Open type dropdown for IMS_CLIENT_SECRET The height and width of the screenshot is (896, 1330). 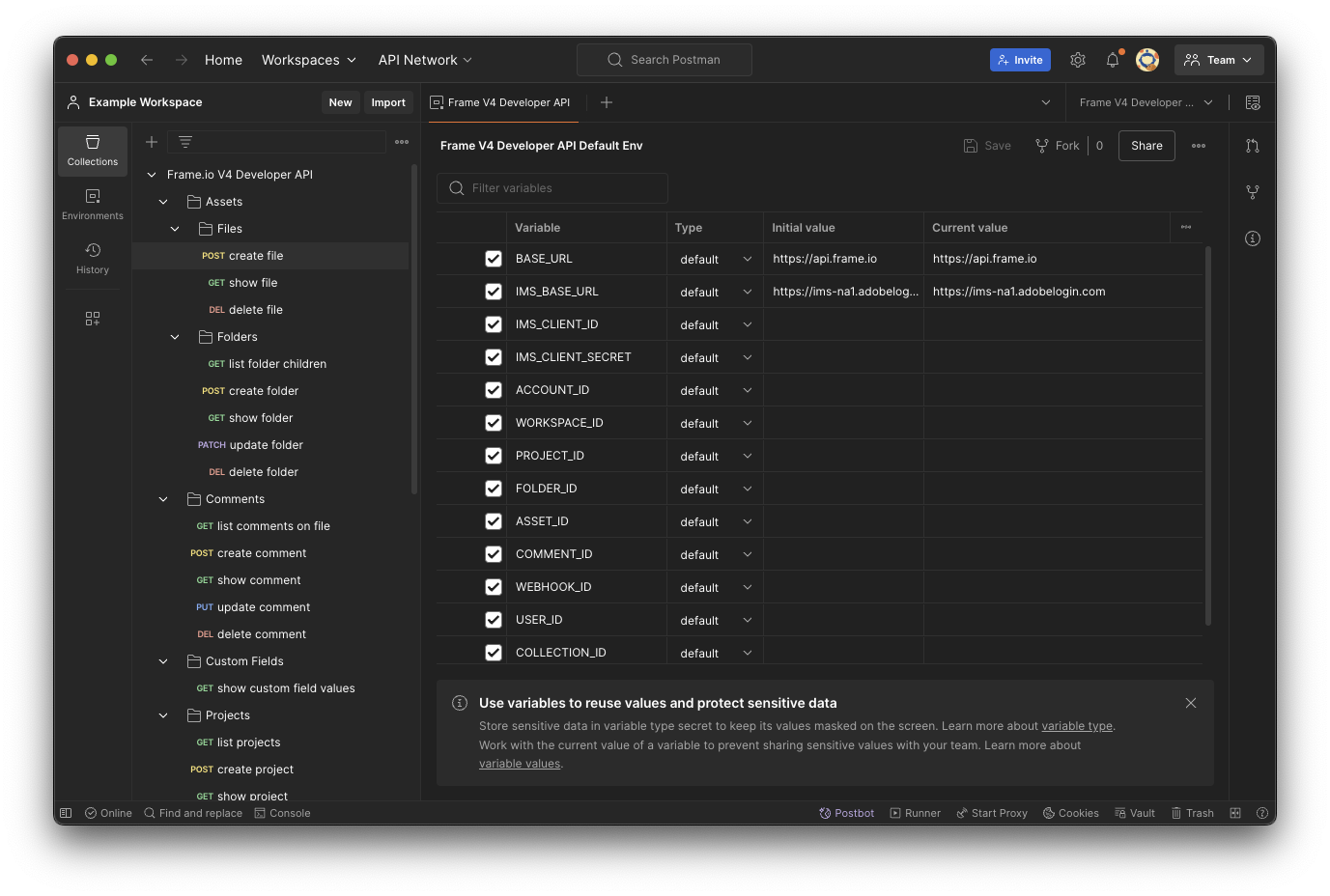(x=715, y=357)
